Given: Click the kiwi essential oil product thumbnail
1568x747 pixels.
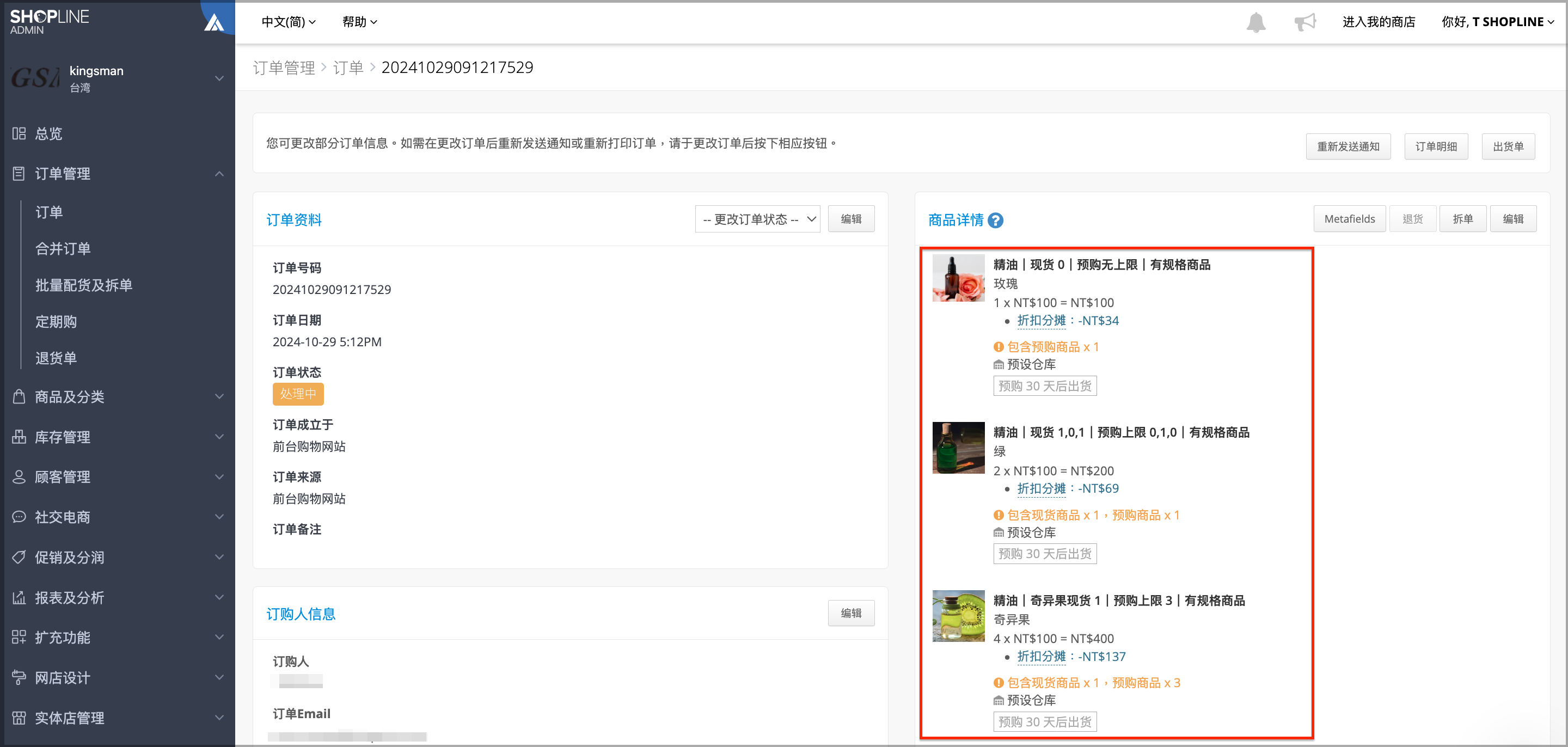Looking at the screenshot, I should [958, 615].
